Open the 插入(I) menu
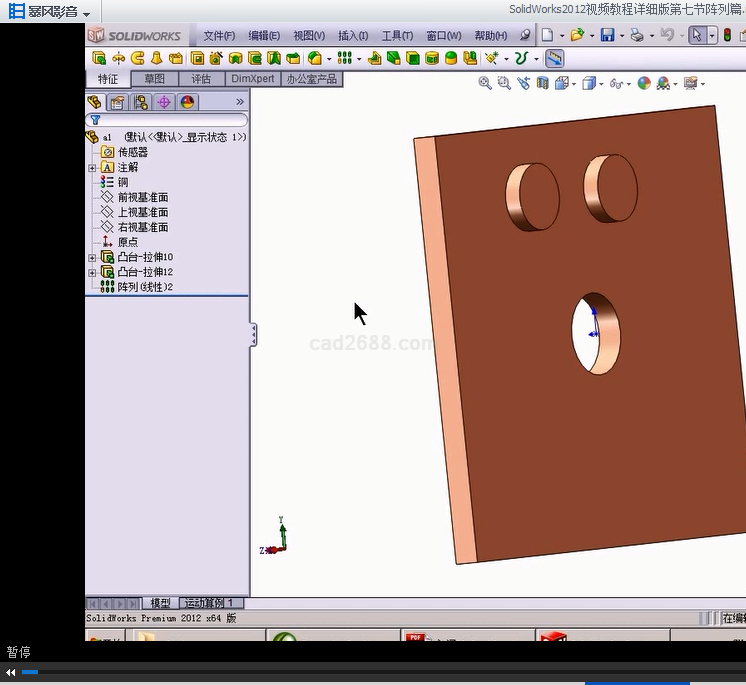Image resolution: width=746 pixels, height=685 pixels. (x=353, y=36)
